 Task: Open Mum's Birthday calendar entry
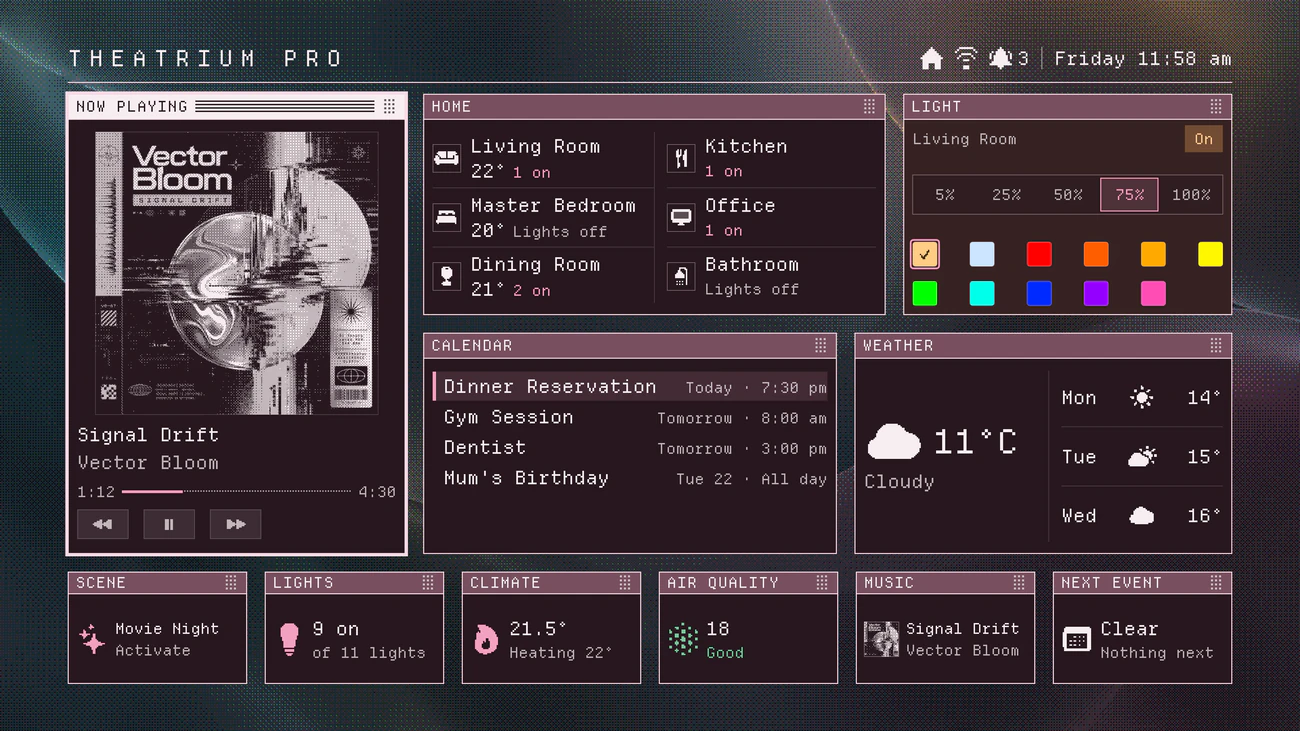coord(630,478)
